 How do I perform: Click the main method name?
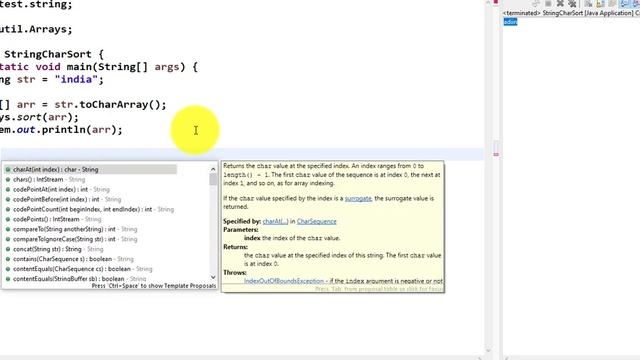(79, 67)
